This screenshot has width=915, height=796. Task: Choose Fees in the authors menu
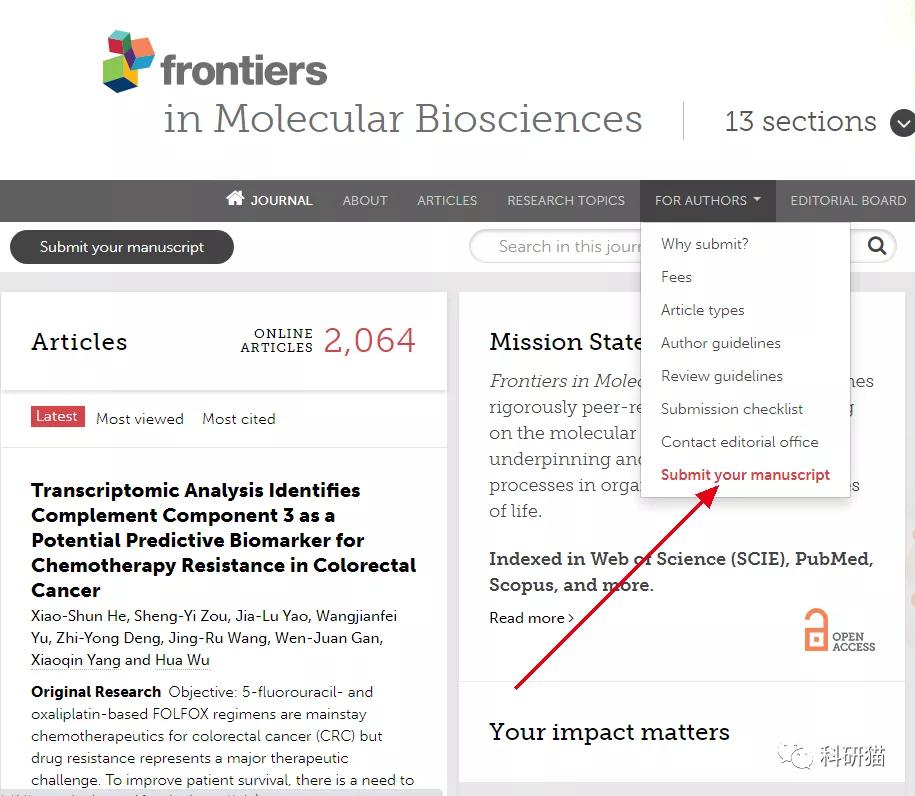tap(677, 277)
